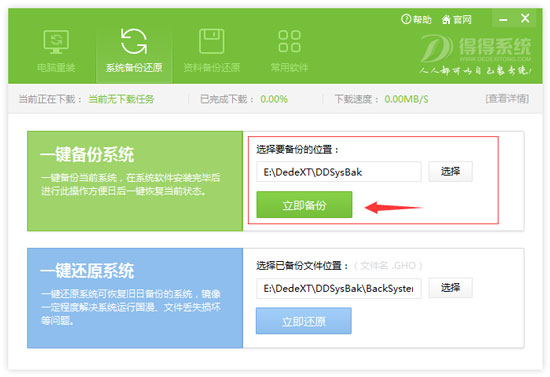
Task: Click the 当前无下载任务 status text
Action: [x=121, y=99]
